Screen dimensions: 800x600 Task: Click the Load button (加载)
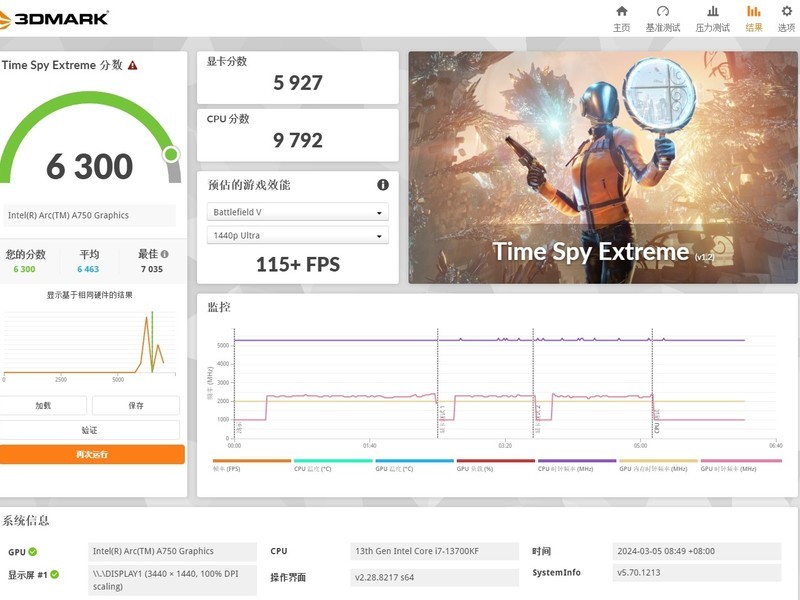[43, 406]
